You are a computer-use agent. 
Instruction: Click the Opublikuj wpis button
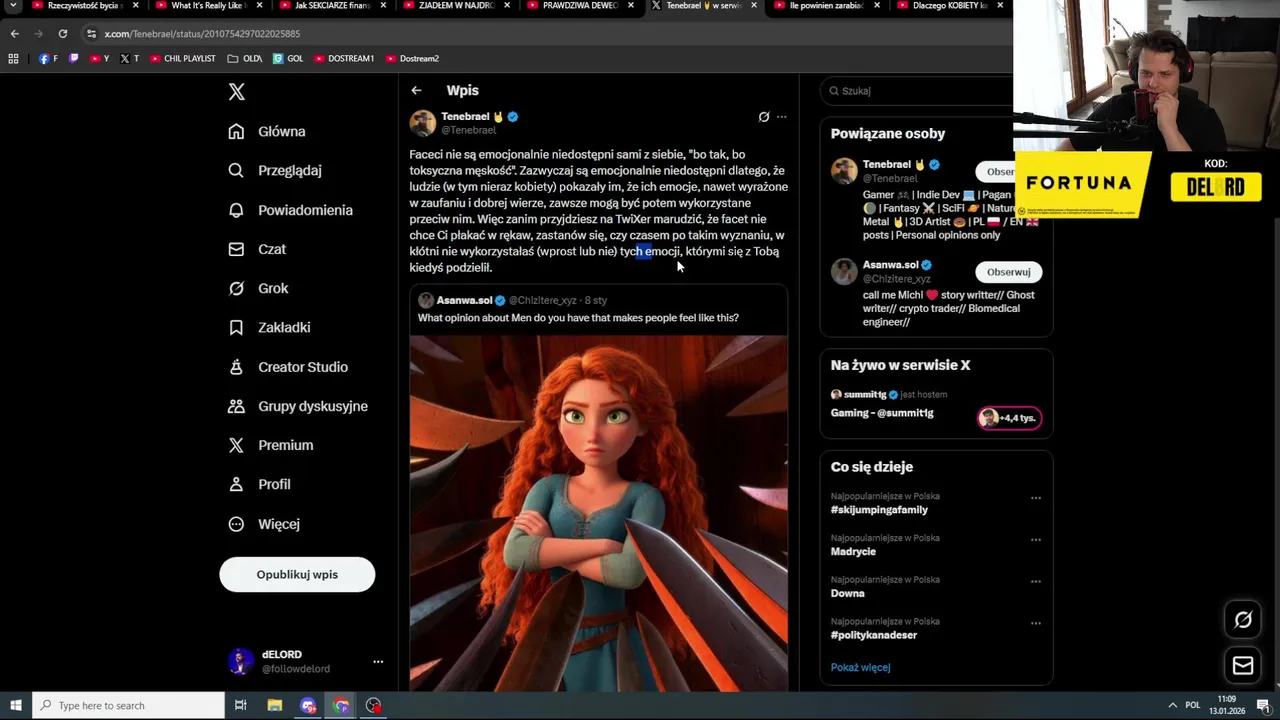pyautogui.click(x=297, y=574)
